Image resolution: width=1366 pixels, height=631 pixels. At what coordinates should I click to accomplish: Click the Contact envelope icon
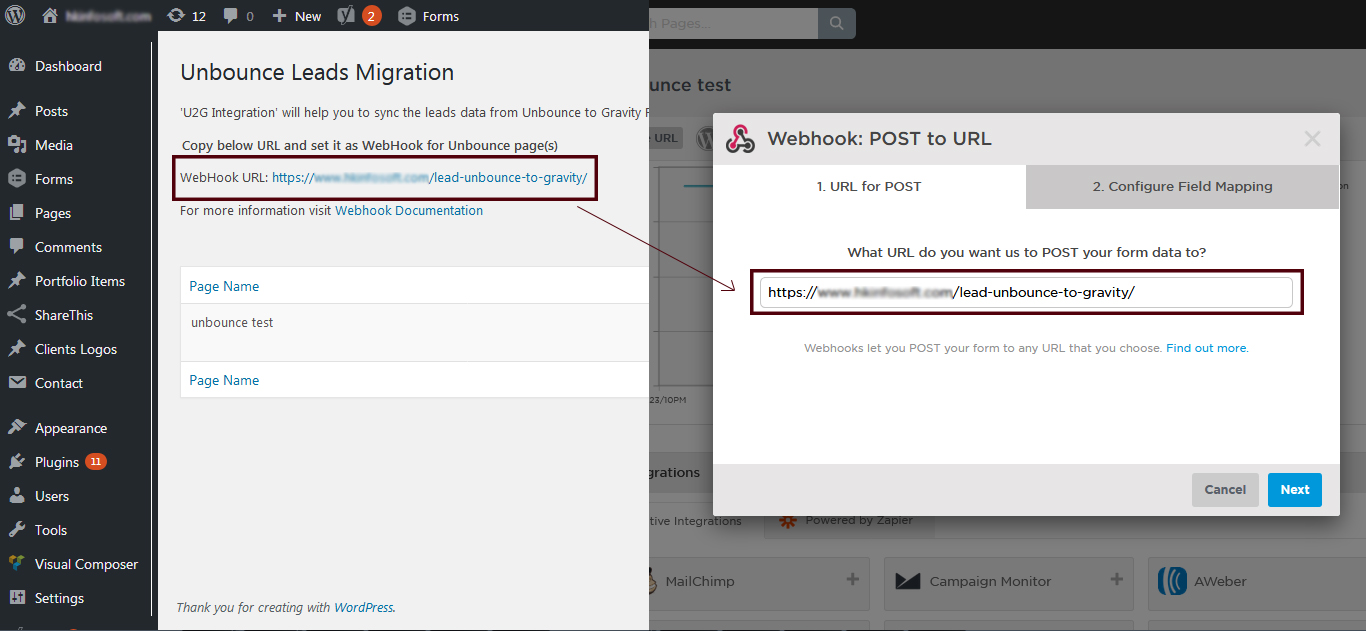[x=17, y=383]
